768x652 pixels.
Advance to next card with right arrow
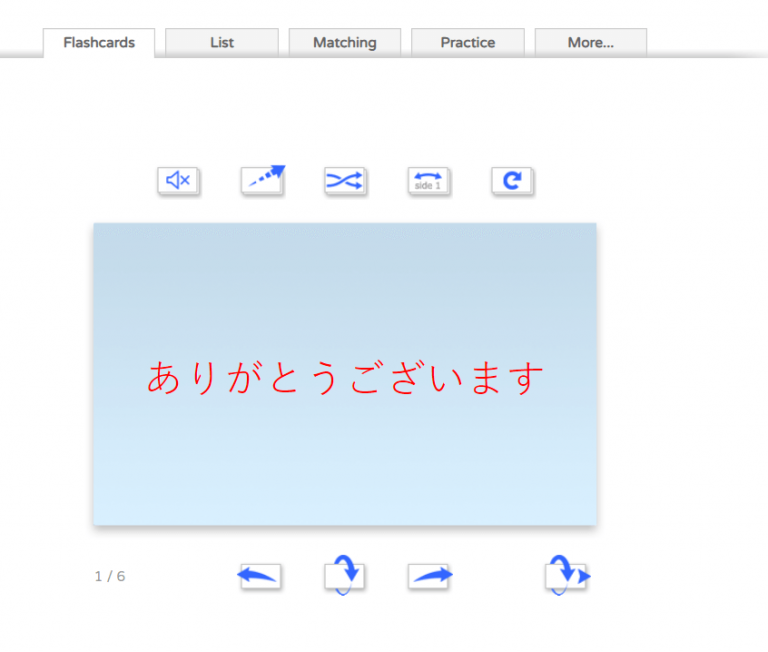430,576
